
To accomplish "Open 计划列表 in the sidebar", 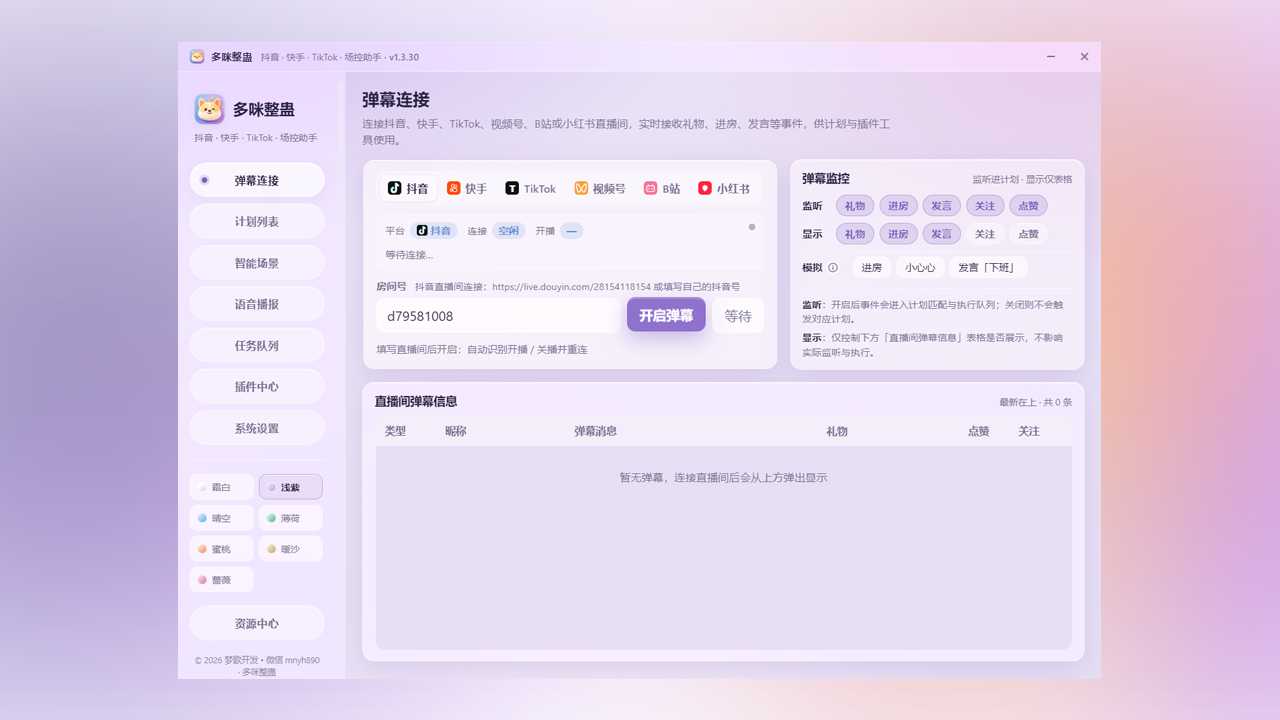I will [257, 222].
